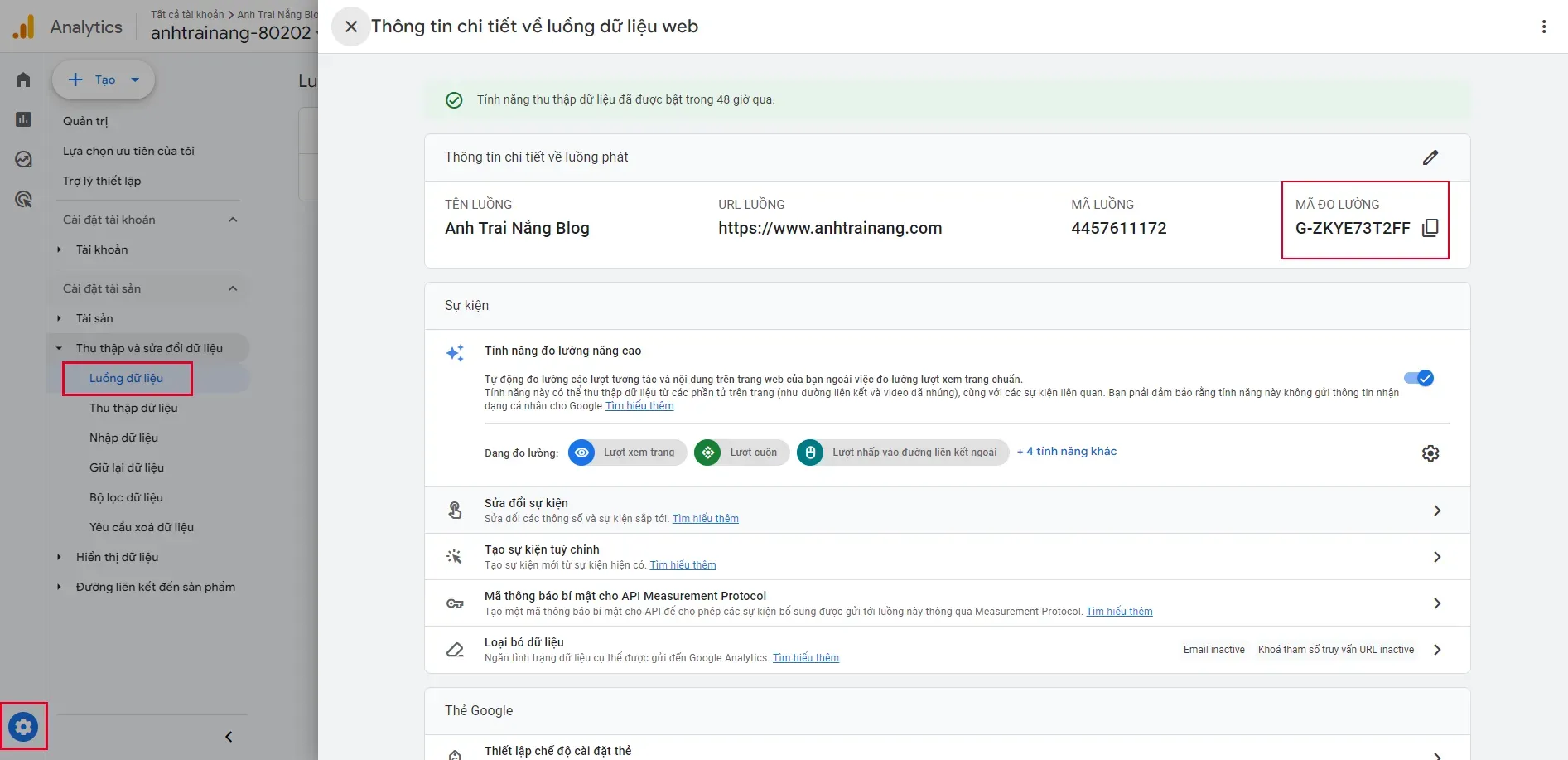Expand the Tài khoản tree item
Viewport: 1568px width, 760px height.
(59, 249)
